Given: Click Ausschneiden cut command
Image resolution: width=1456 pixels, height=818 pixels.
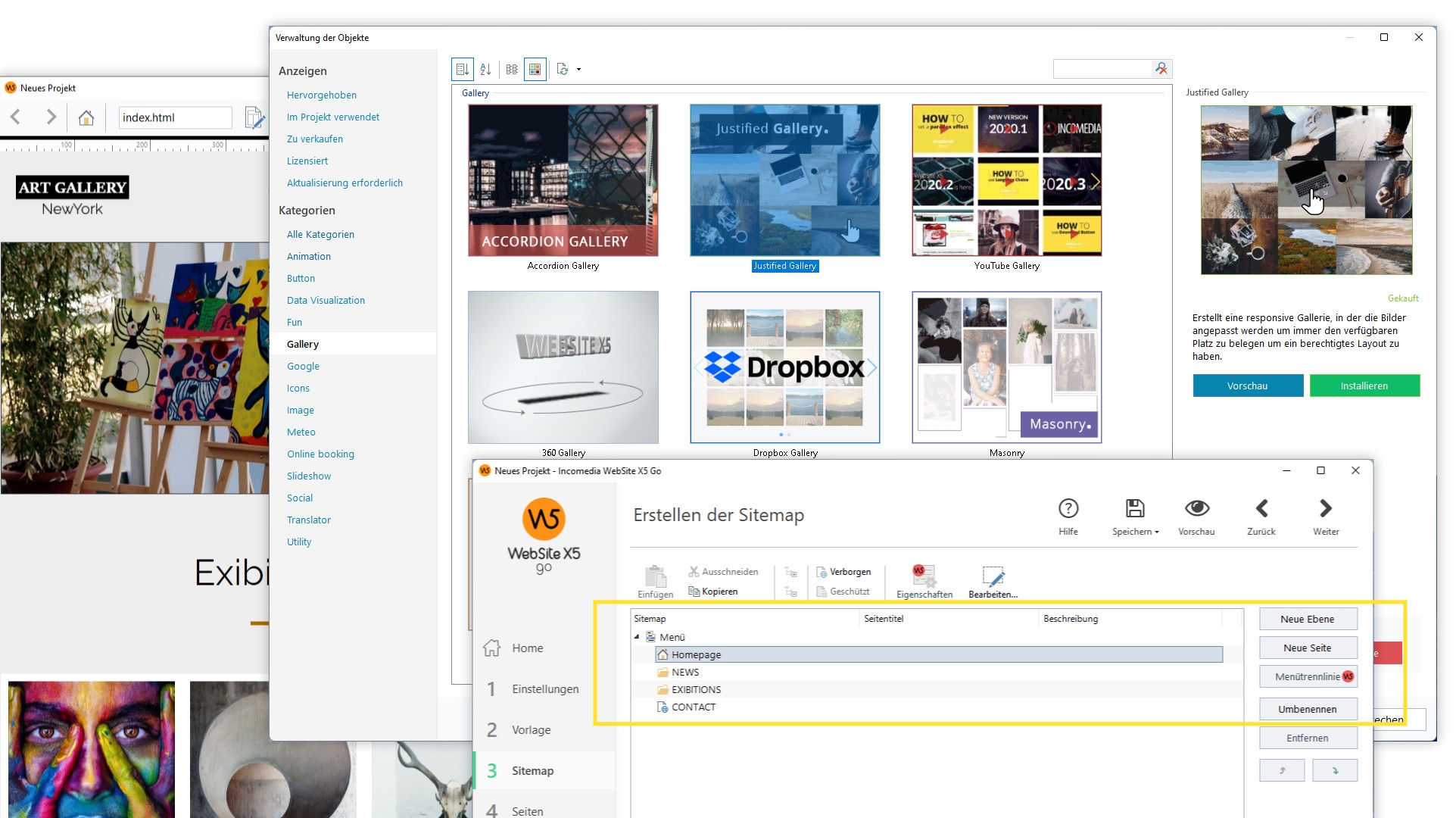Looking at the screenshot, I should (x=723, y=572).
